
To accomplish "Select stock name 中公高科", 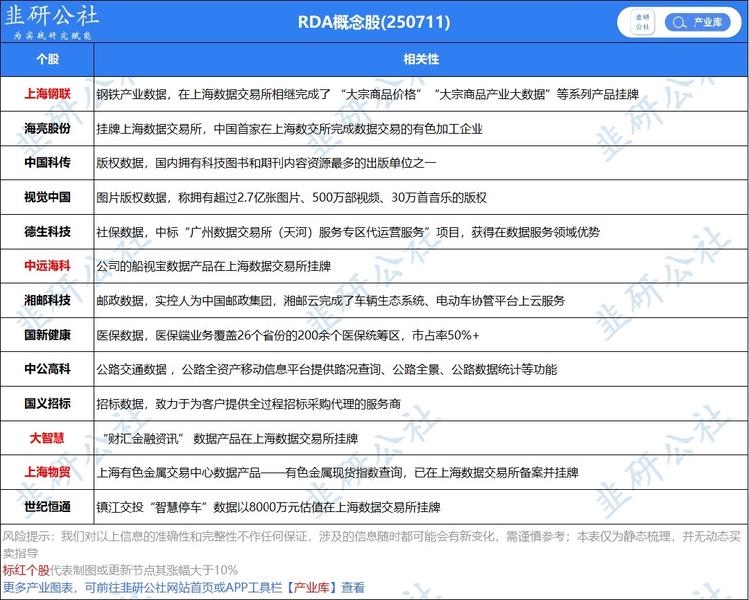I will (47, 369).
